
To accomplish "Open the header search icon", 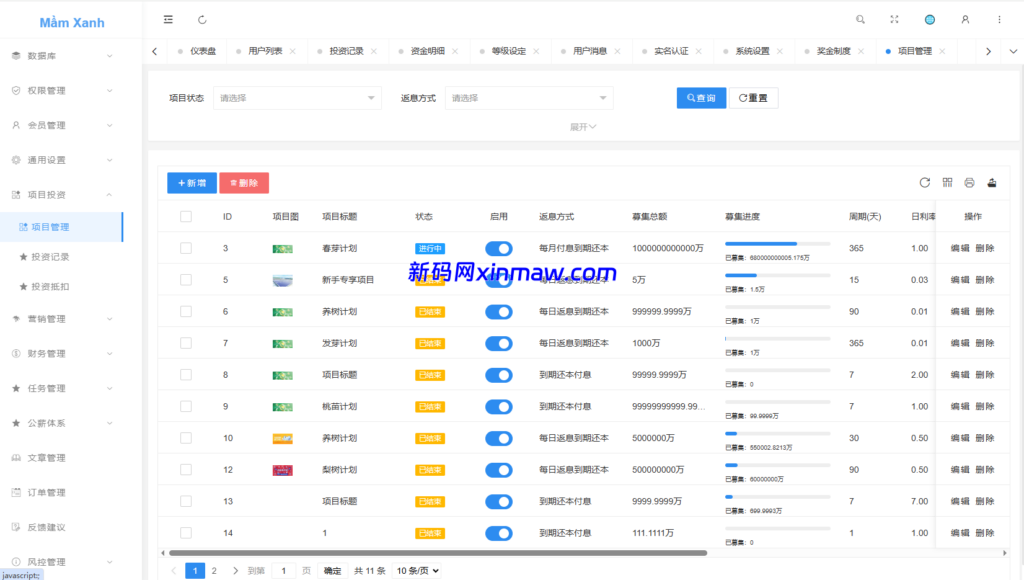I will pos(860,20).
